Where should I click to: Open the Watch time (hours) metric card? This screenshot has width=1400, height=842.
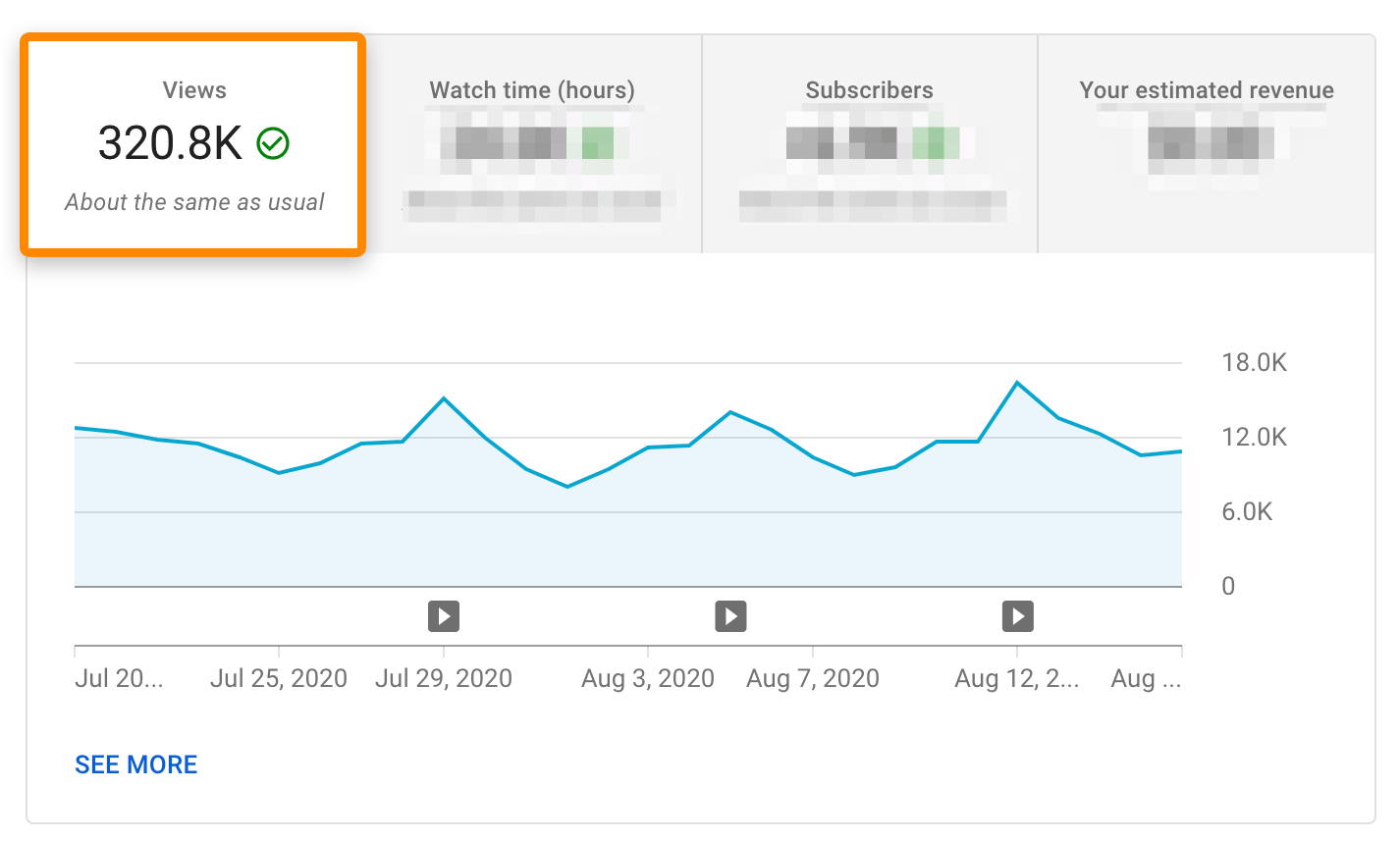pos(531,144)
